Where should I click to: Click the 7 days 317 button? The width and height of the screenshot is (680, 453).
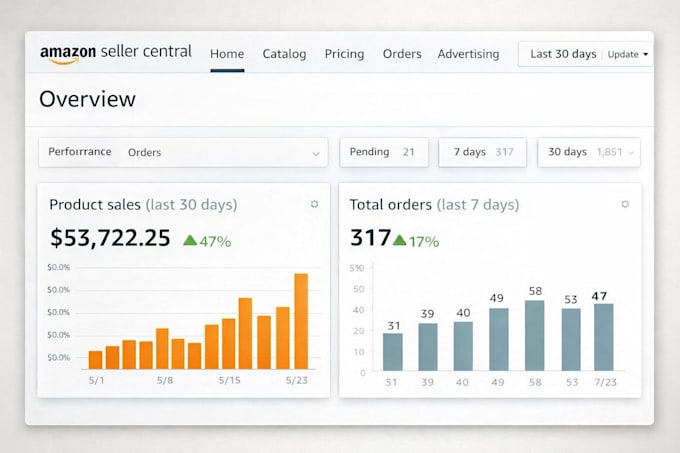[482, 152]
